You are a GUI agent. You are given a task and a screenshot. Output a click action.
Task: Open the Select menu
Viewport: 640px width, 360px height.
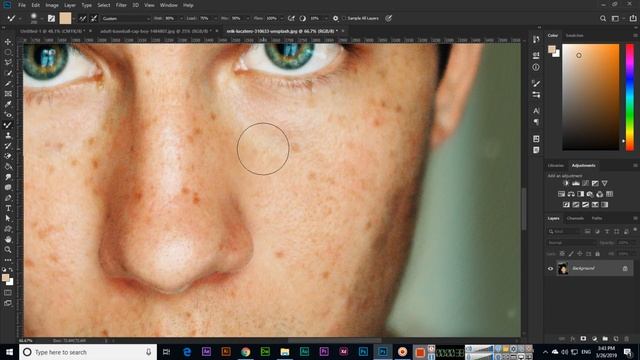click(x=103, y=5)
